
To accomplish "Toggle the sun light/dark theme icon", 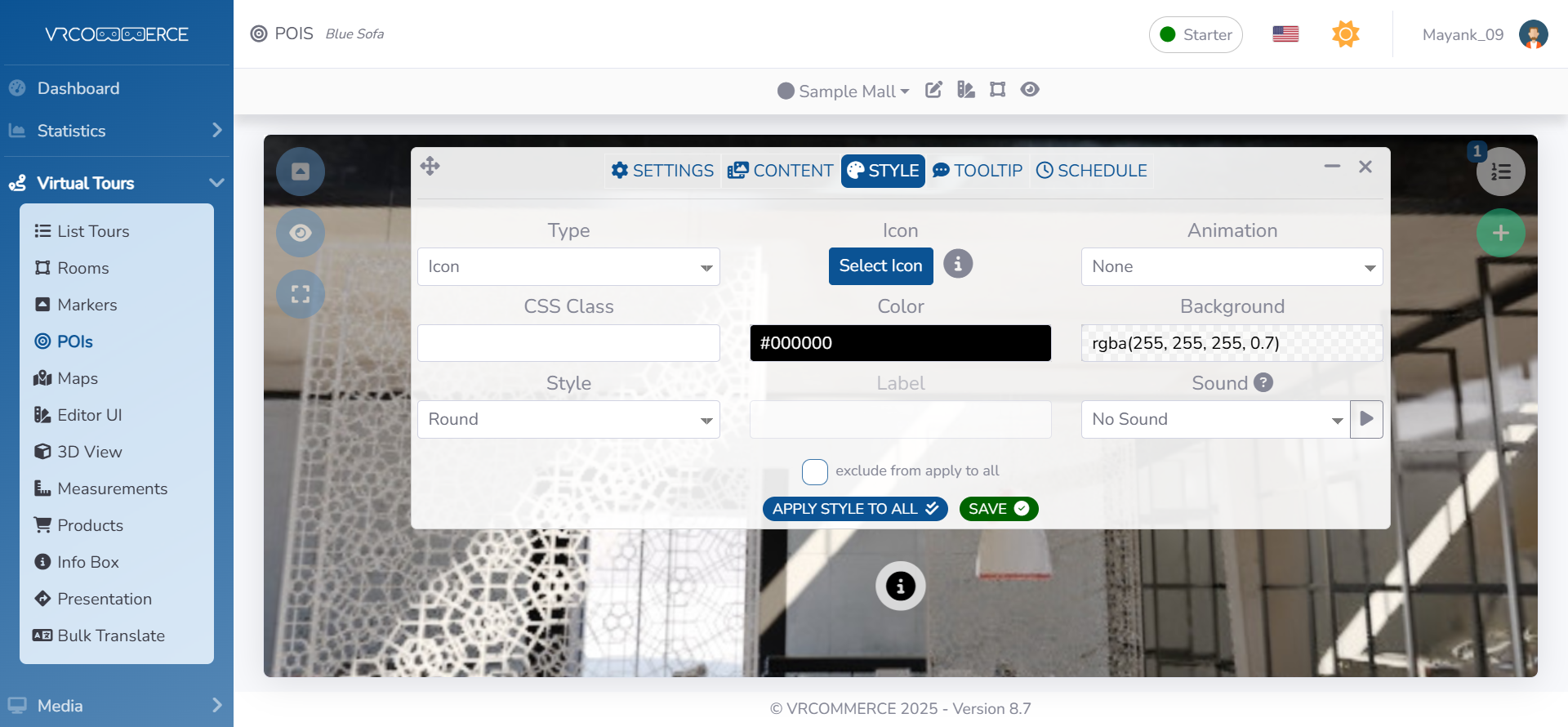I will point(1345,34).
